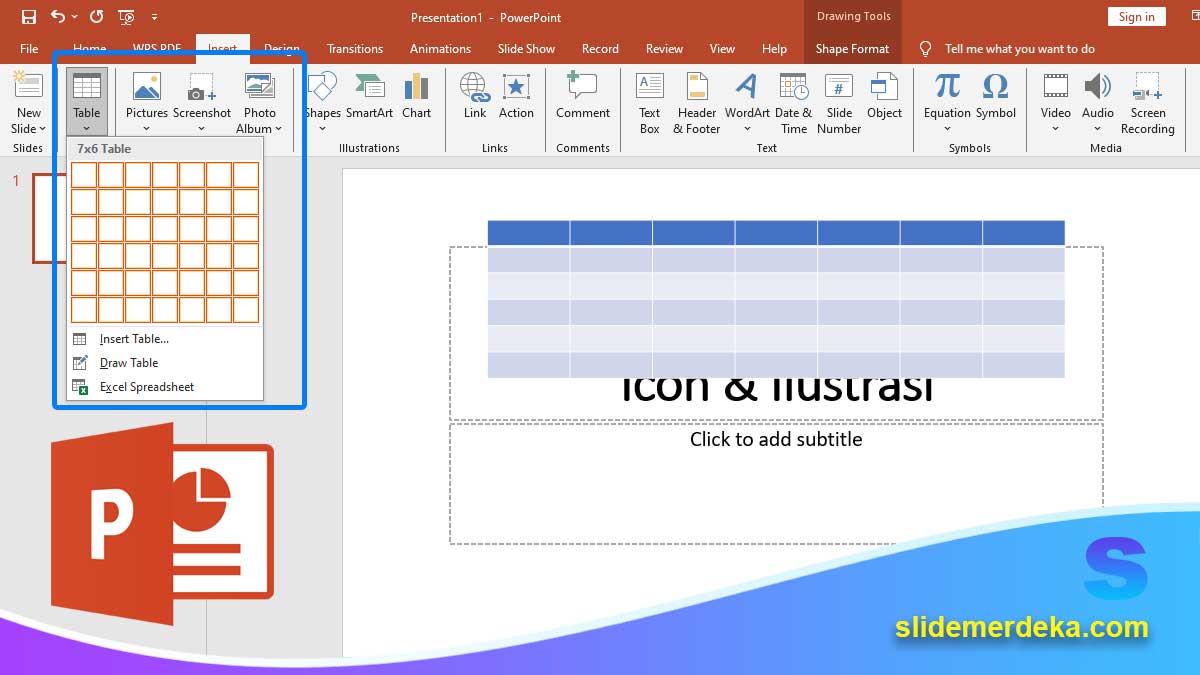Screen dimensions: 1200x675
Task: Open the WordArt gallery
Action: [x=747, y=101]
